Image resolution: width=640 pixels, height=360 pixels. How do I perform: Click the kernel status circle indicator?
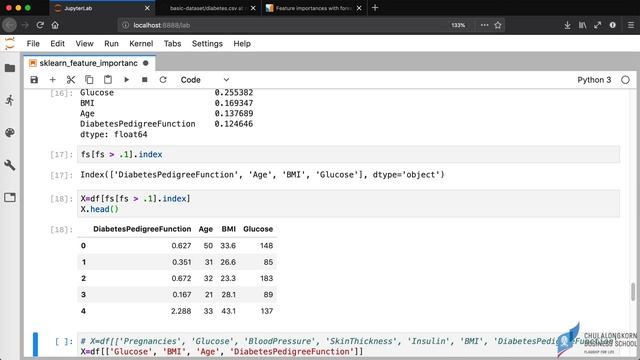tap(625, 80)
